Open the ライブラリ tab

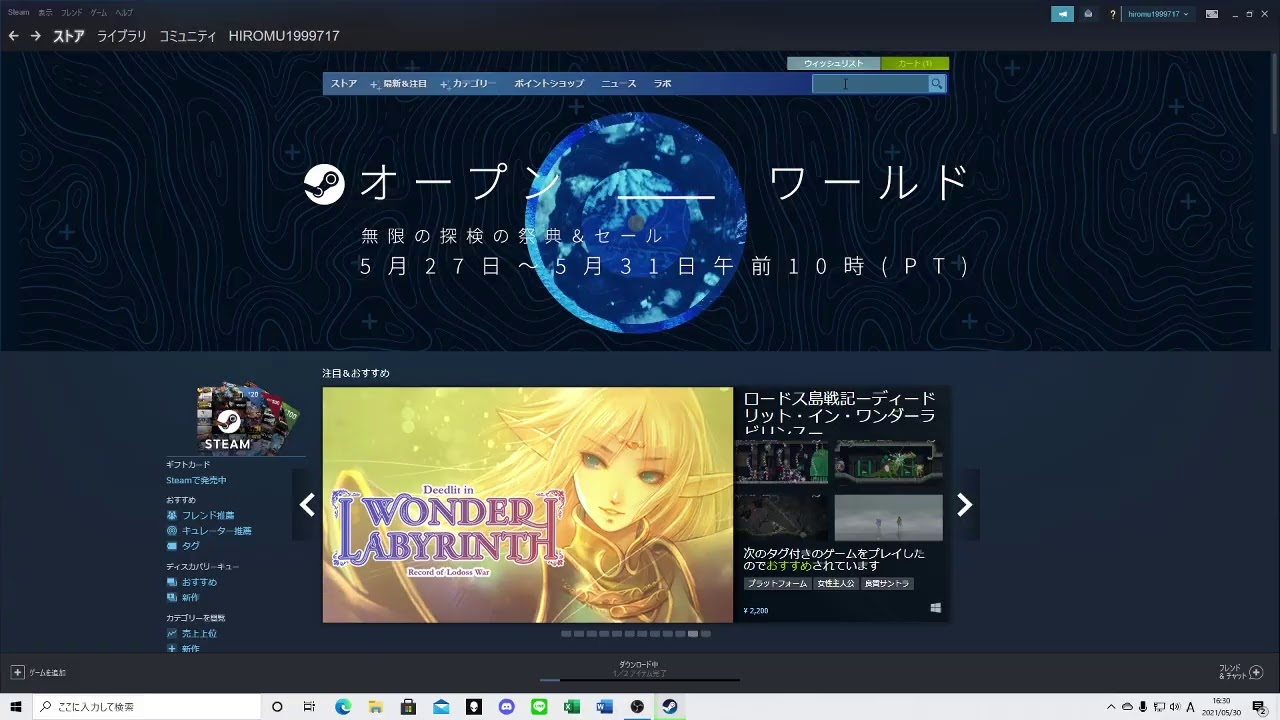coord(122,36)
